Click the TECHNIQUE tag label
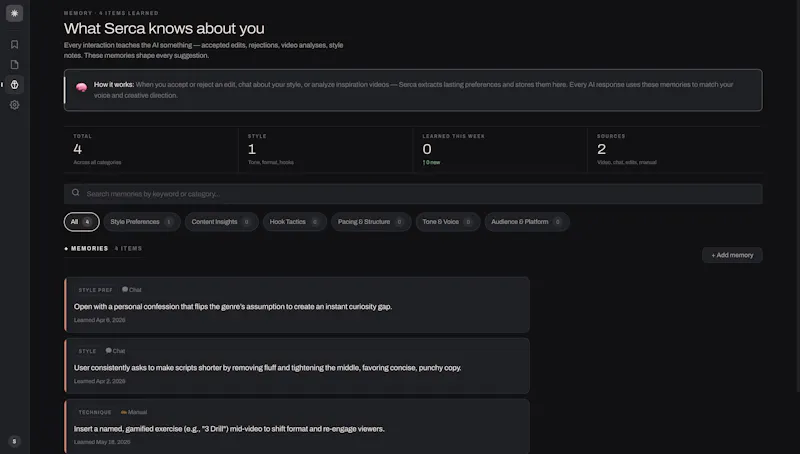This screenshot has width=800, height=454. point(95,412)
